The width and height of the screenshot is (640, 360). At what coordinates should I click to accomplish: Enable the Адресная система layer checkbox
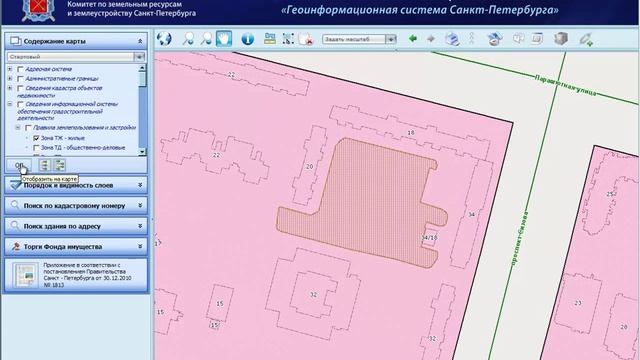[x=20, y=69]
